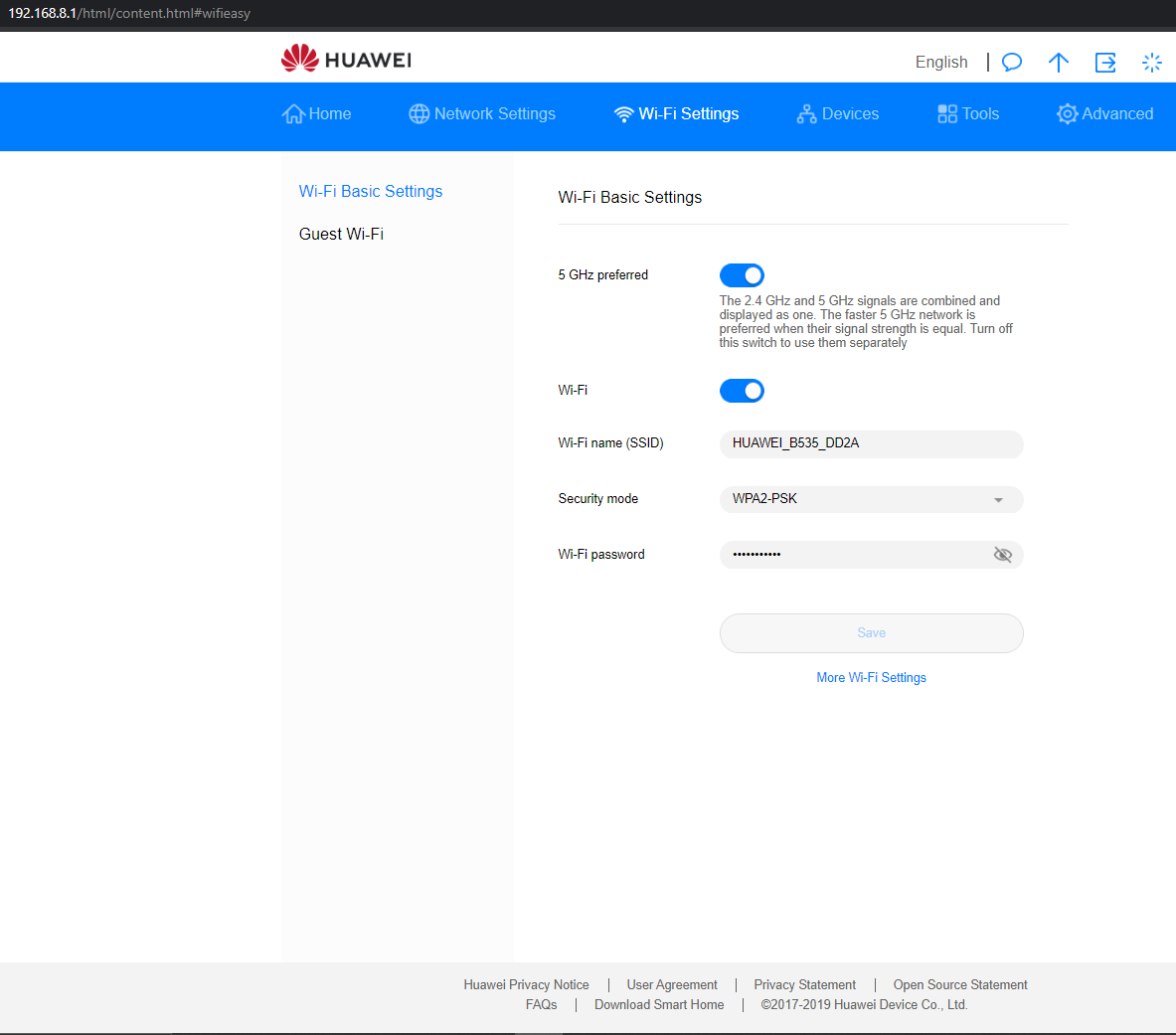Select the Wi-Fi Settings tab
Viewport: 1176px width, 1035px height.
tap(676, 114)
